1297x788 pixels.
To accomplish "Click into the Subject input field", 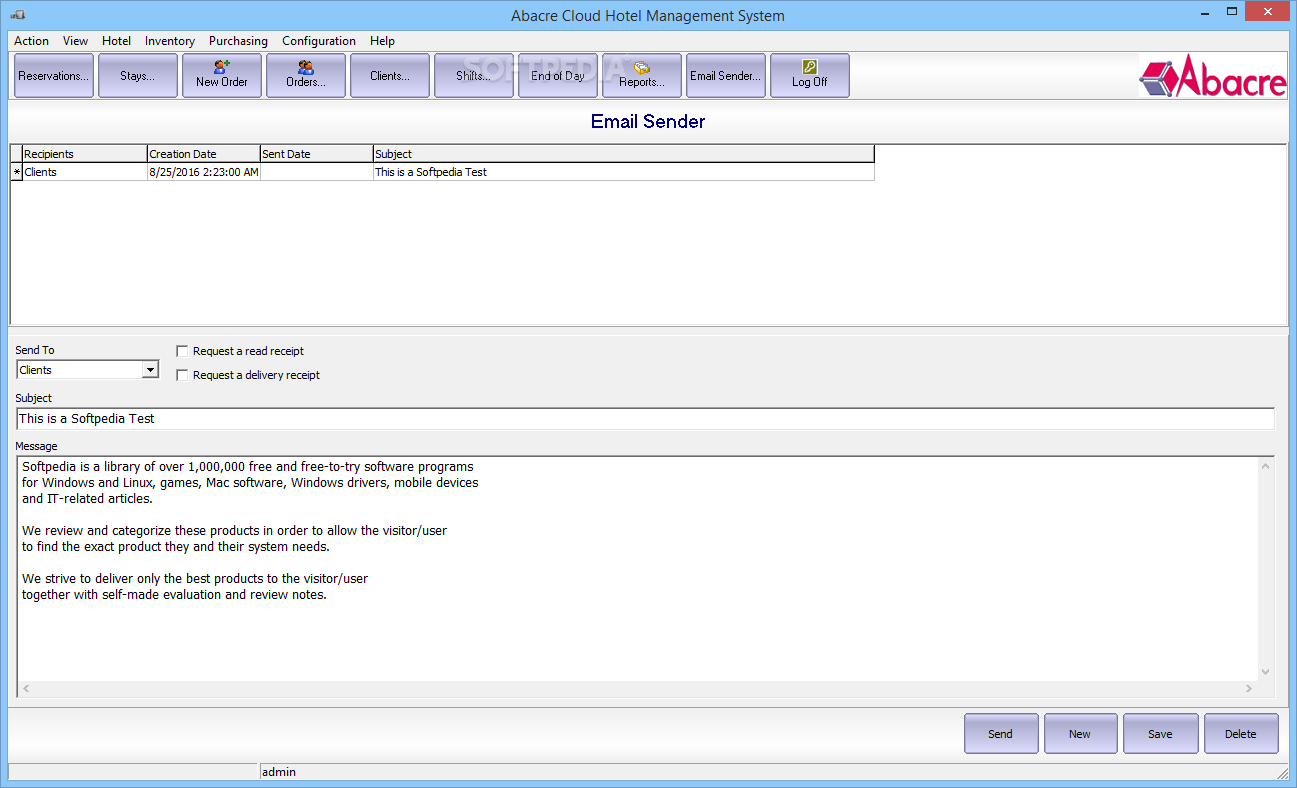I will point(646,419).
